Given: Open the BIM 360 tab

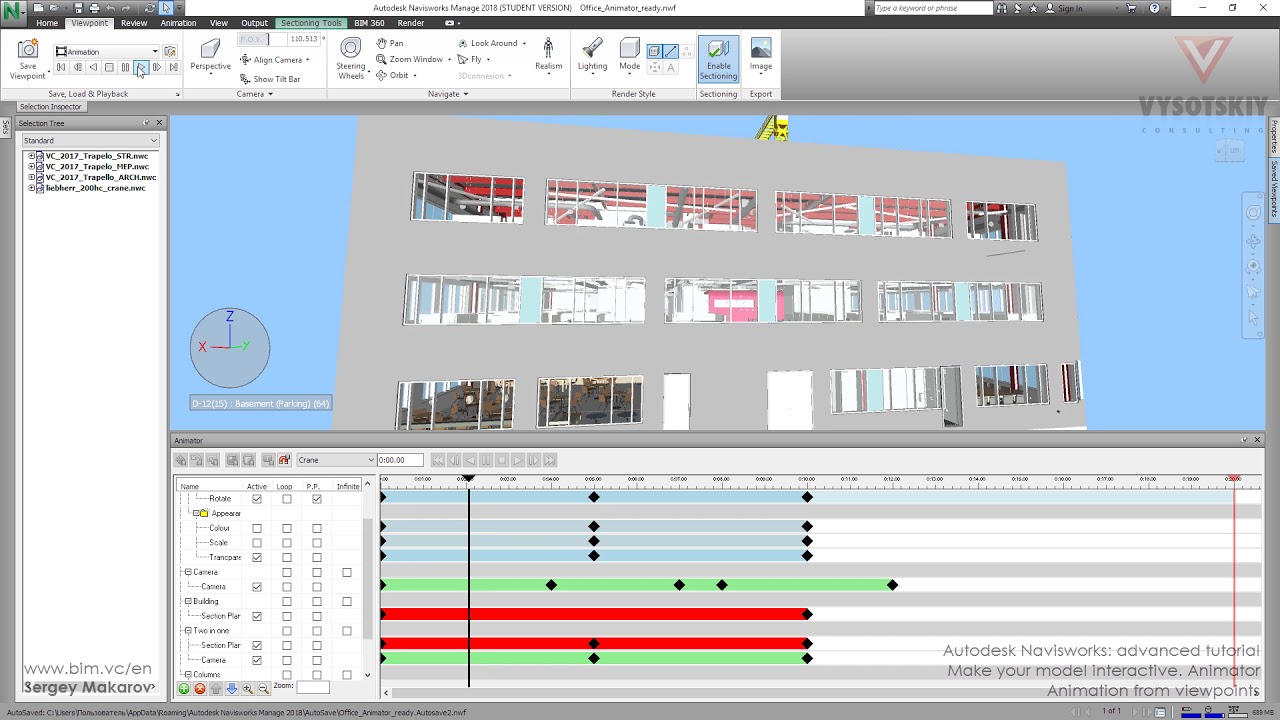Looking at the screenshot, I should point(369,23).
